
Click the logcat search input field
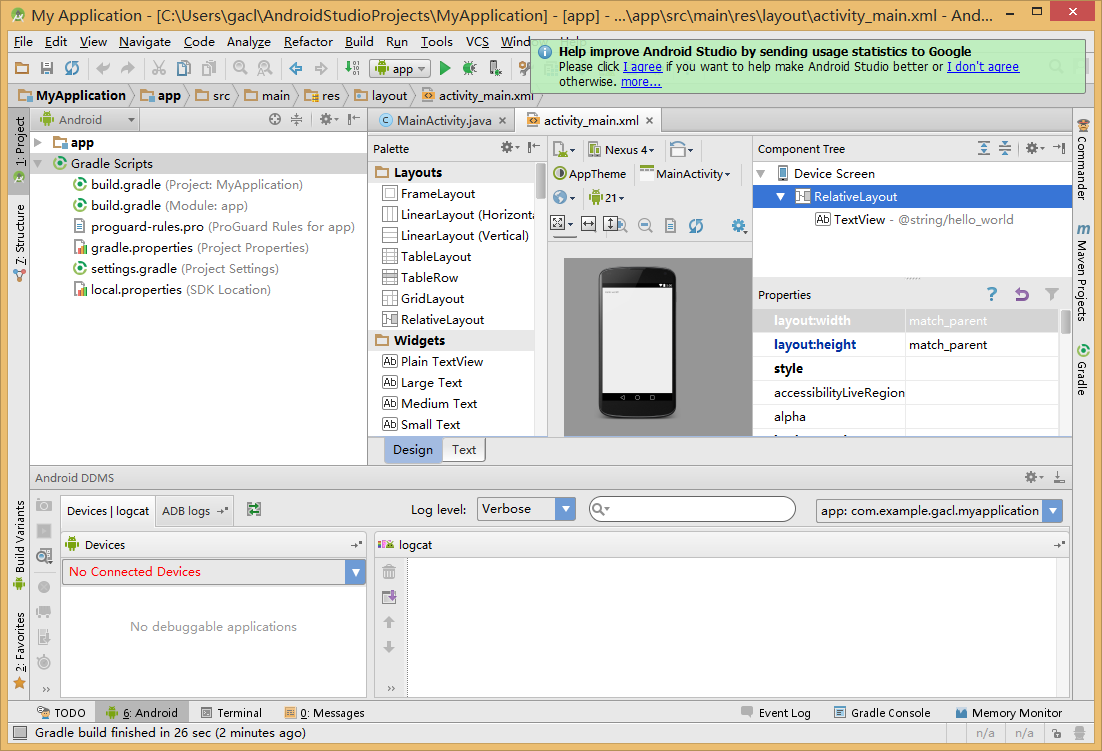tap(699, 509)
